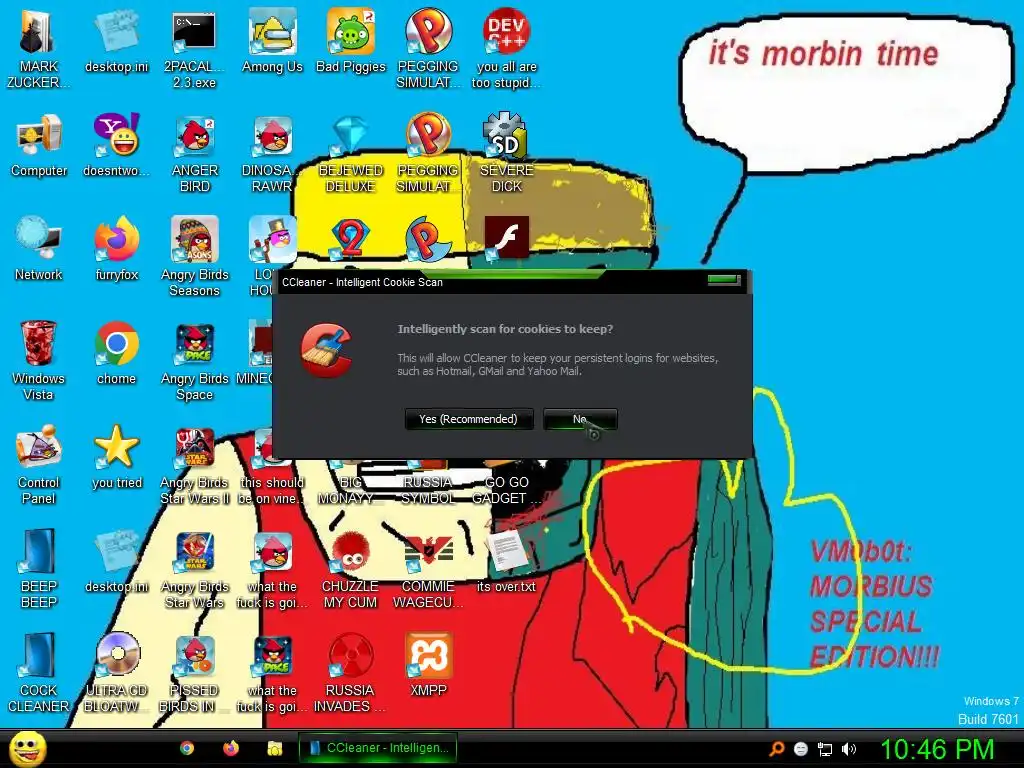Open the file explorer taskbar icon

[274, 748]
